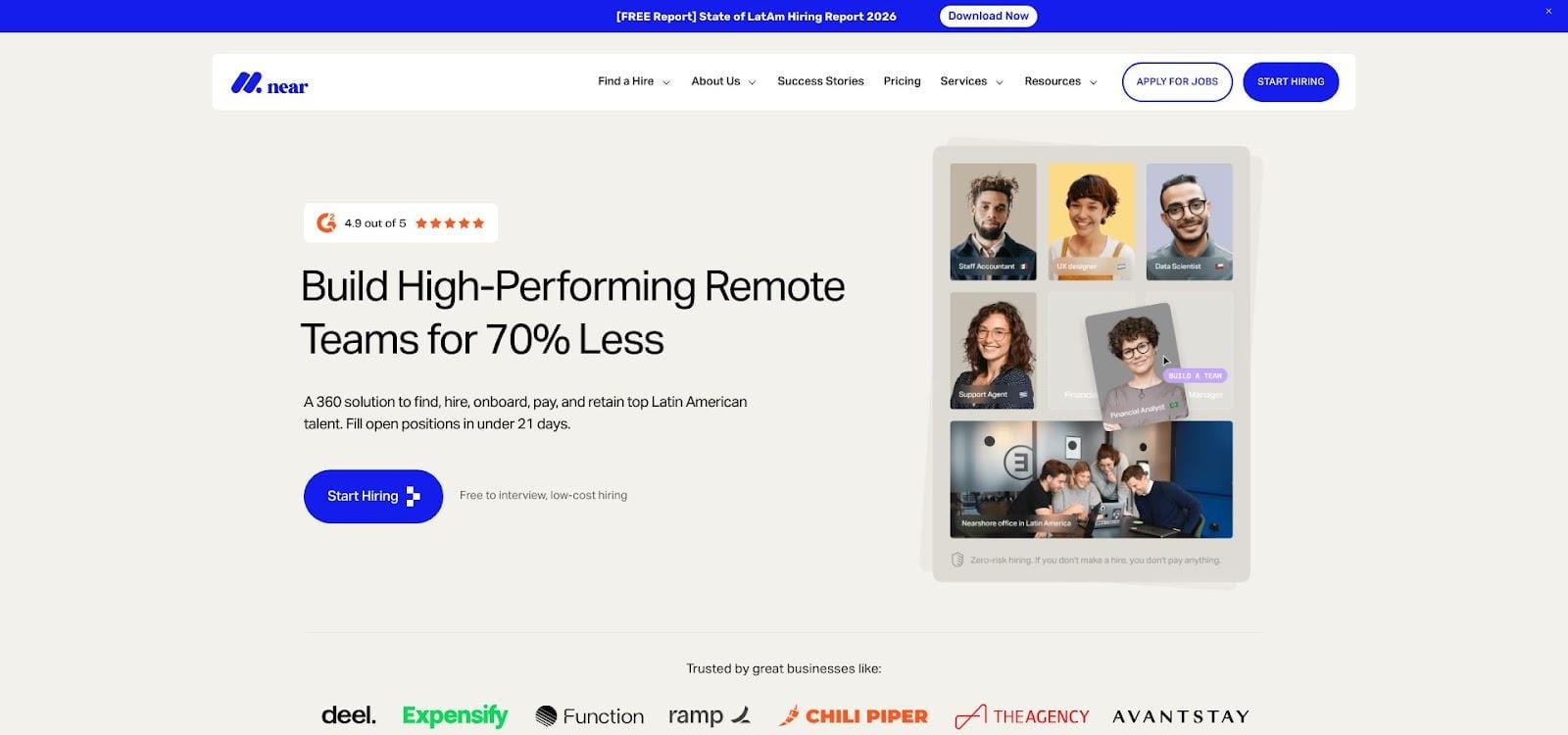This screenshot has width=1568, height=735.
Task: Go to Success Stories page
Action: [820, 81]
